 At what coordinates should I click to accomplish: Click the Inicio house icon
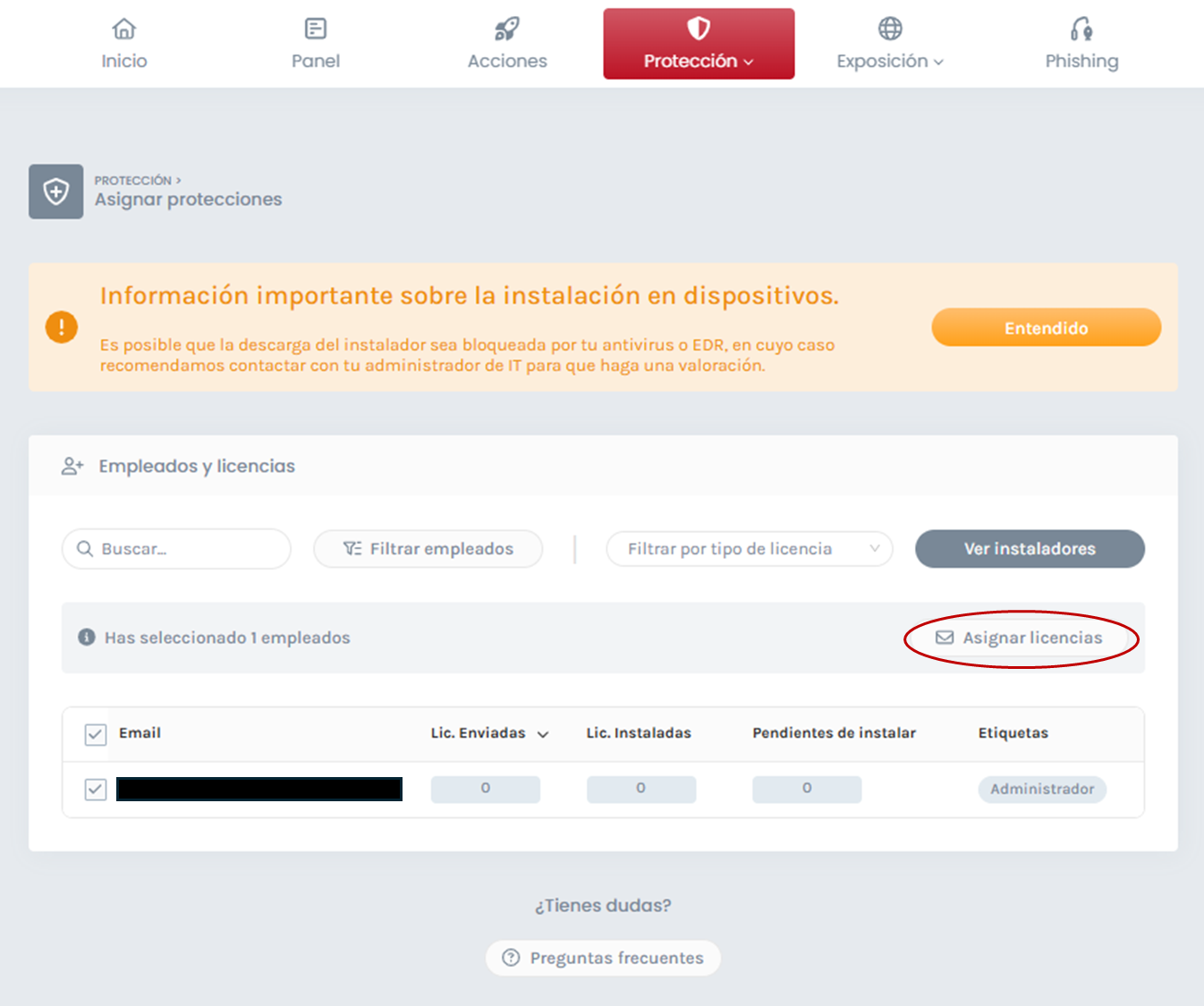click(123, 30)
